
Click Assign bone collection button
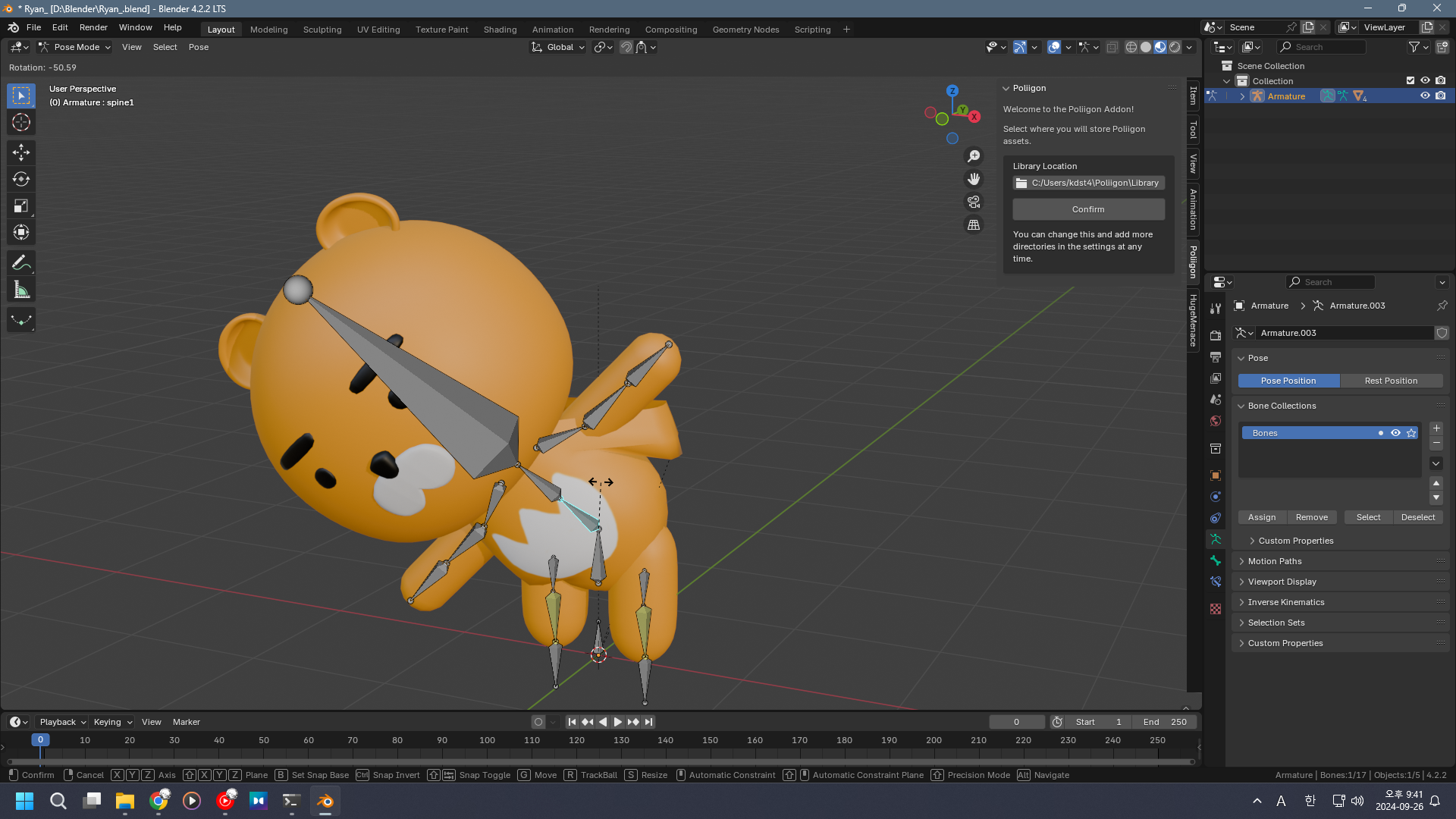pos(1262,517)
